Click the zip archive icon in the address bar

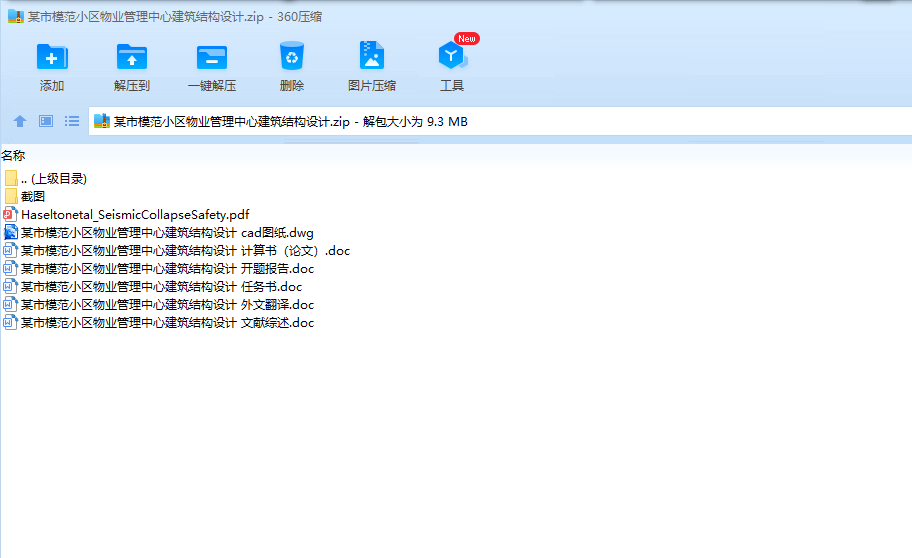tap(102, 121)
